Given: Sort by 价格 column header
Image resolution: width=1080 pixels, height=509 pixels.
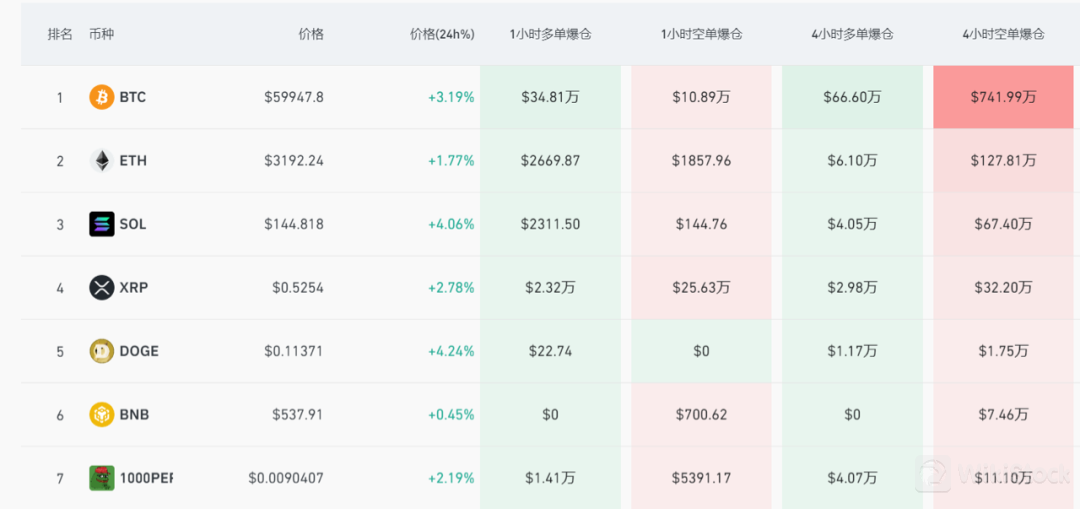Looking at the screenshot, I should pos(311,34).
